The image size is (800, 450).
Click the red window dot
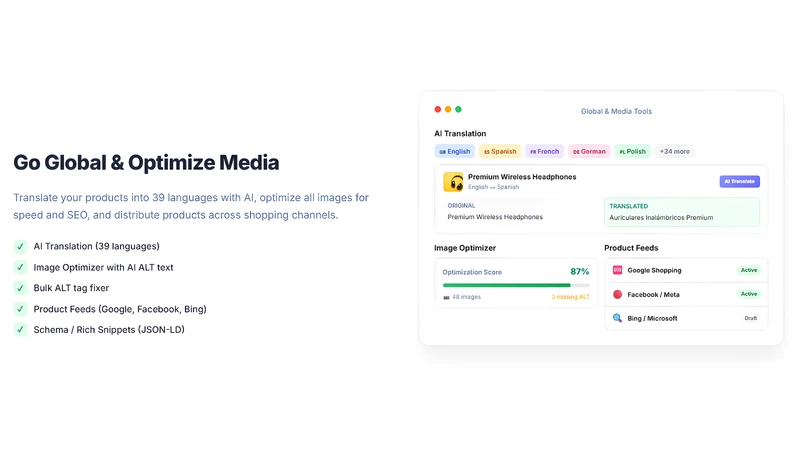pos(438,109)
